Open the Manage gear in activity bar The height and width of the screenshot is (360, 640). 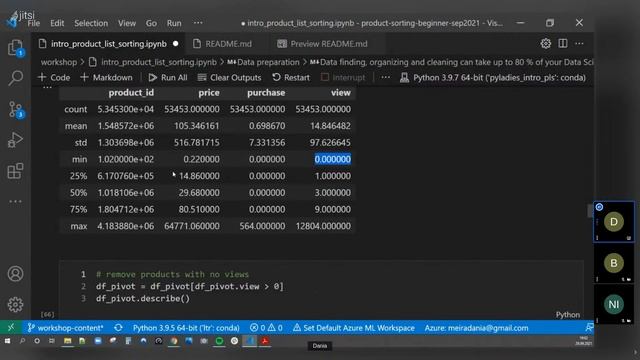tap(16, 304)
